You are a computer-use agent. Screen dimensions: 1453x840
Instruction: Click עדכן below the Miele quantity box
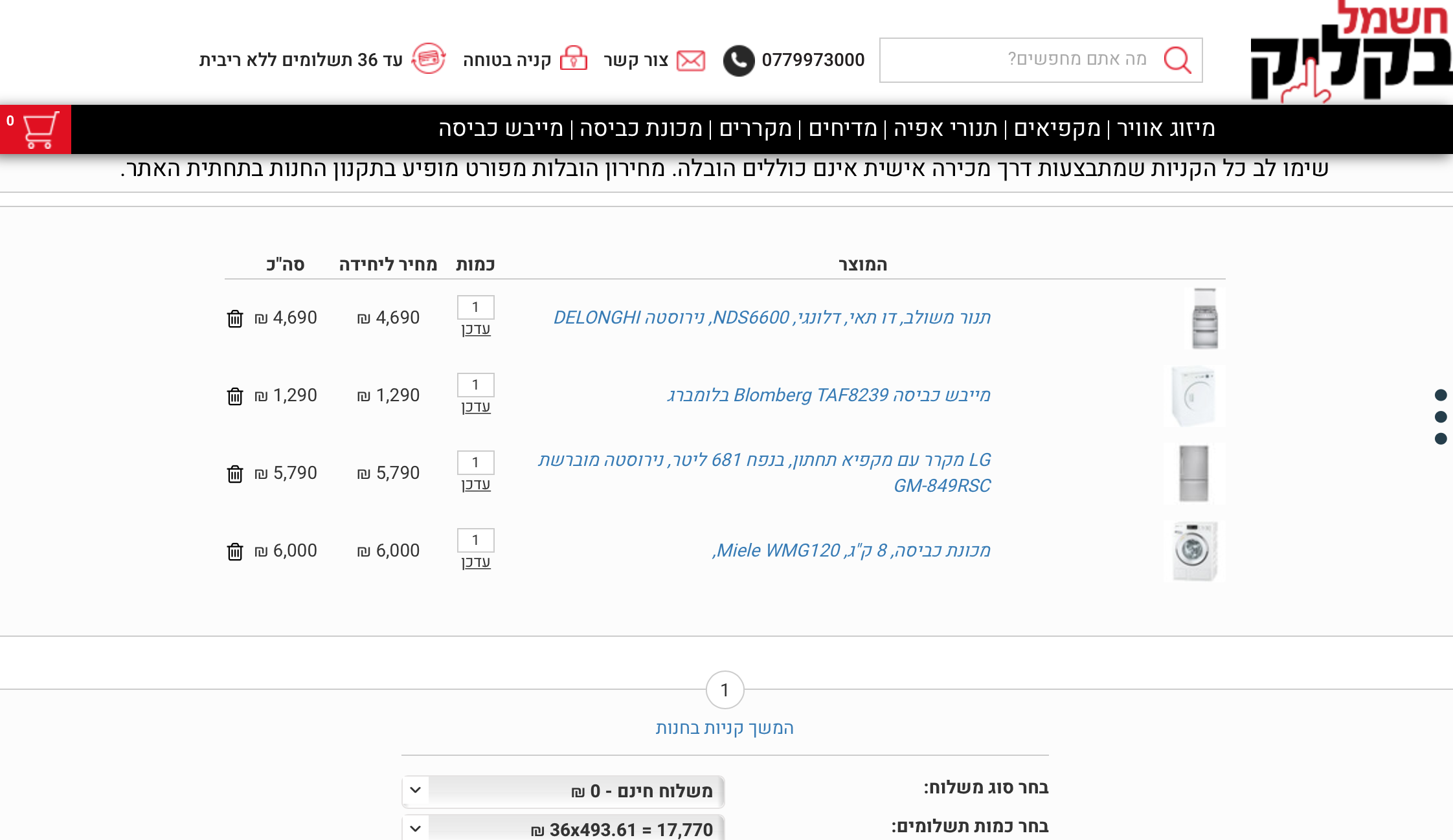point(476,562)
